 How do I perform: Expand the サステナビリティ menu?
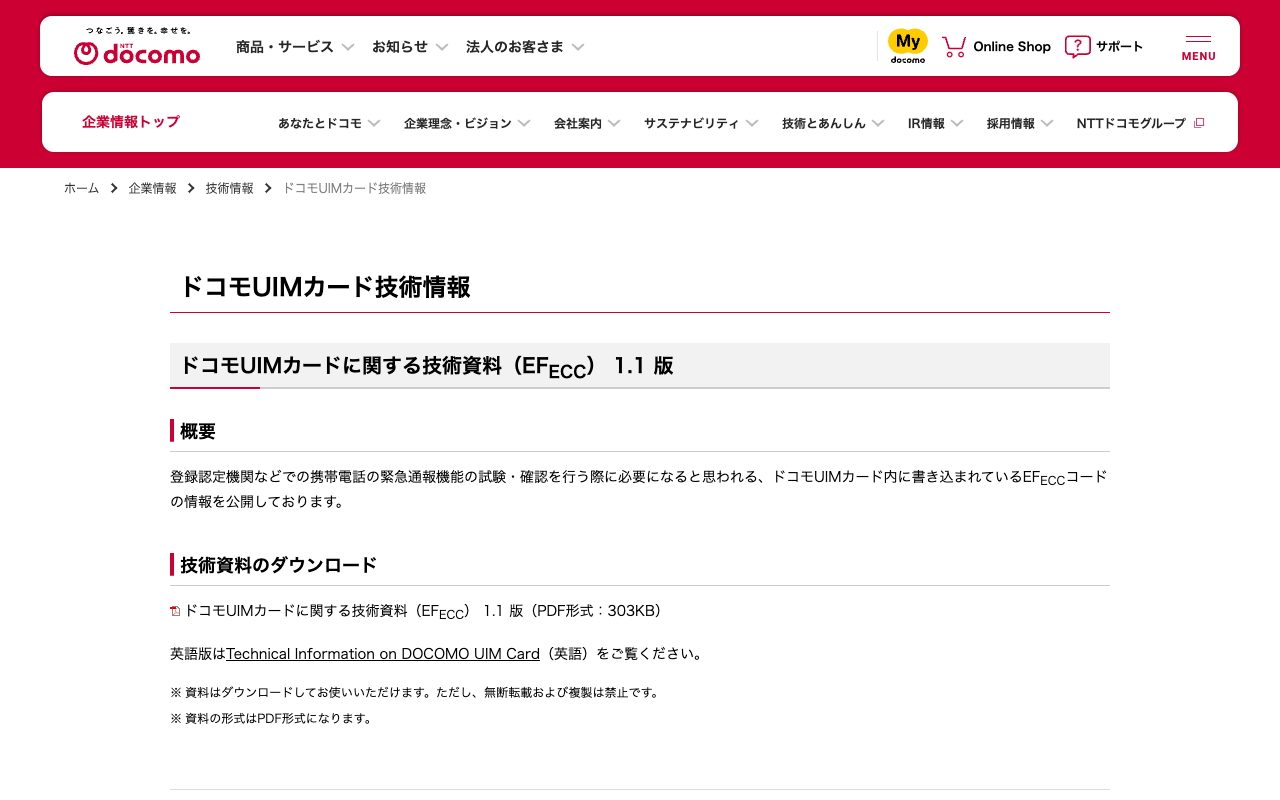[x=701, y=123]
